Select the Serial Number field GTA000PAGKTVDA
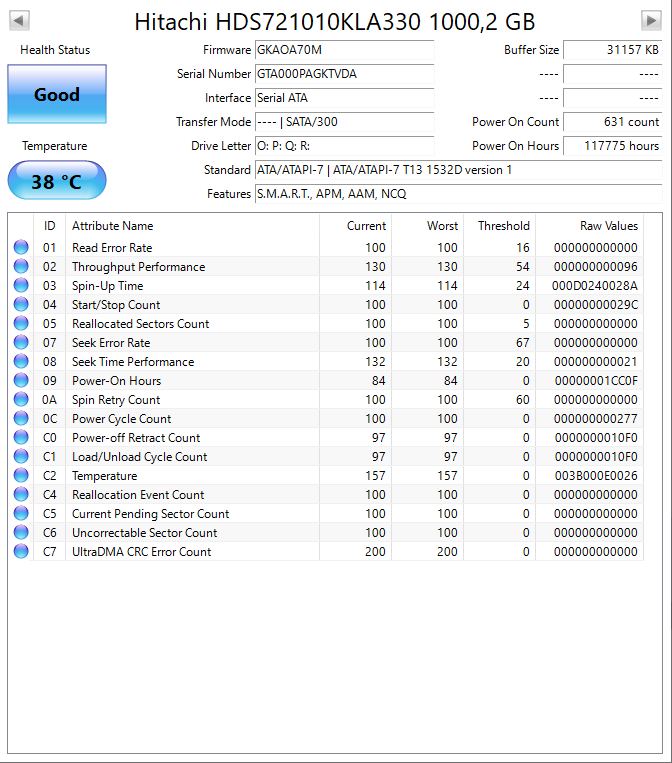This screenshot has width=672, height=763. (345, 74)
